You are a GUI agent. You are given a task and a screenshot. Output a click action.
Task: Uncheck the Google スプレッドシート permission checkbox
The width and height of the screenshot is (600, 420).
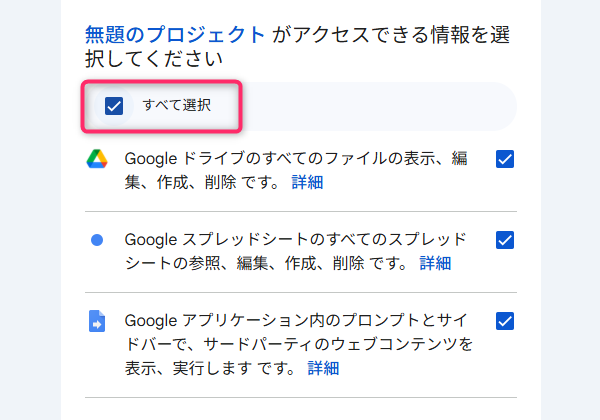[505, 240]
